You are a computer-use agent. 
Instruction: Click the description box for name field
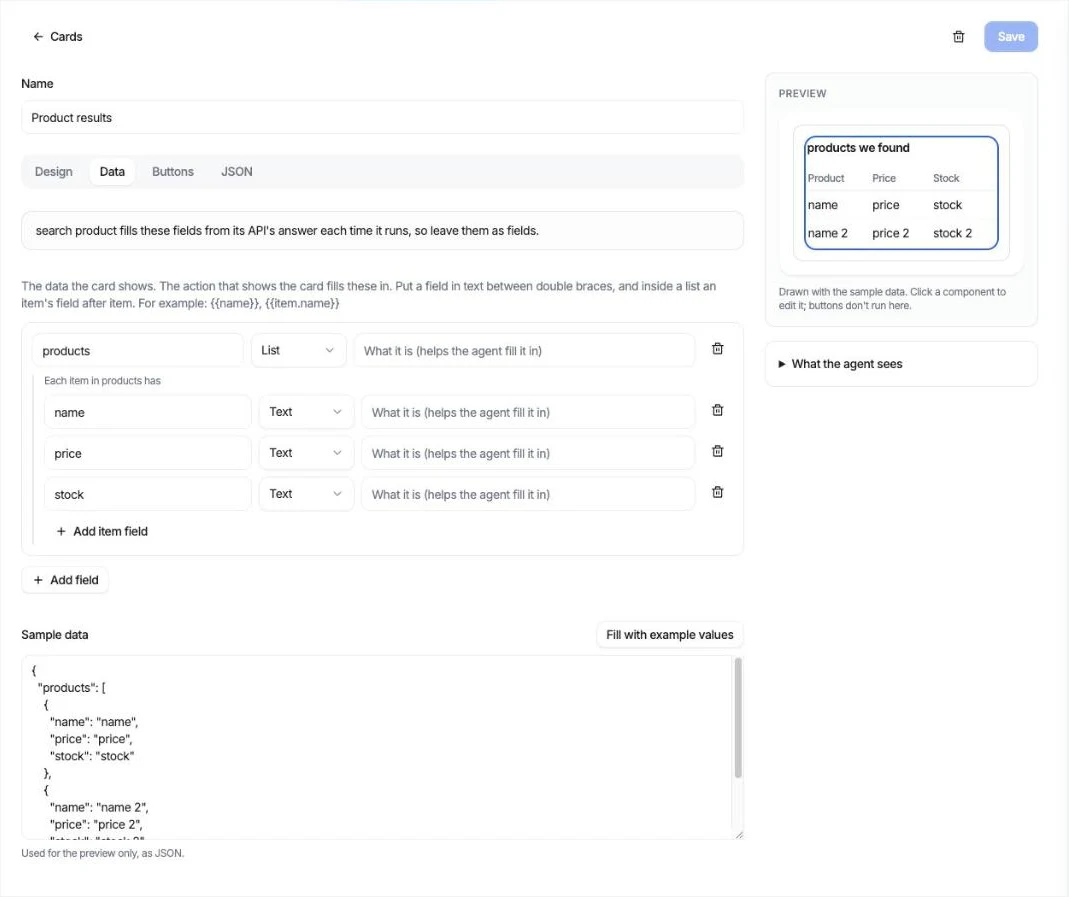(528, 412)
